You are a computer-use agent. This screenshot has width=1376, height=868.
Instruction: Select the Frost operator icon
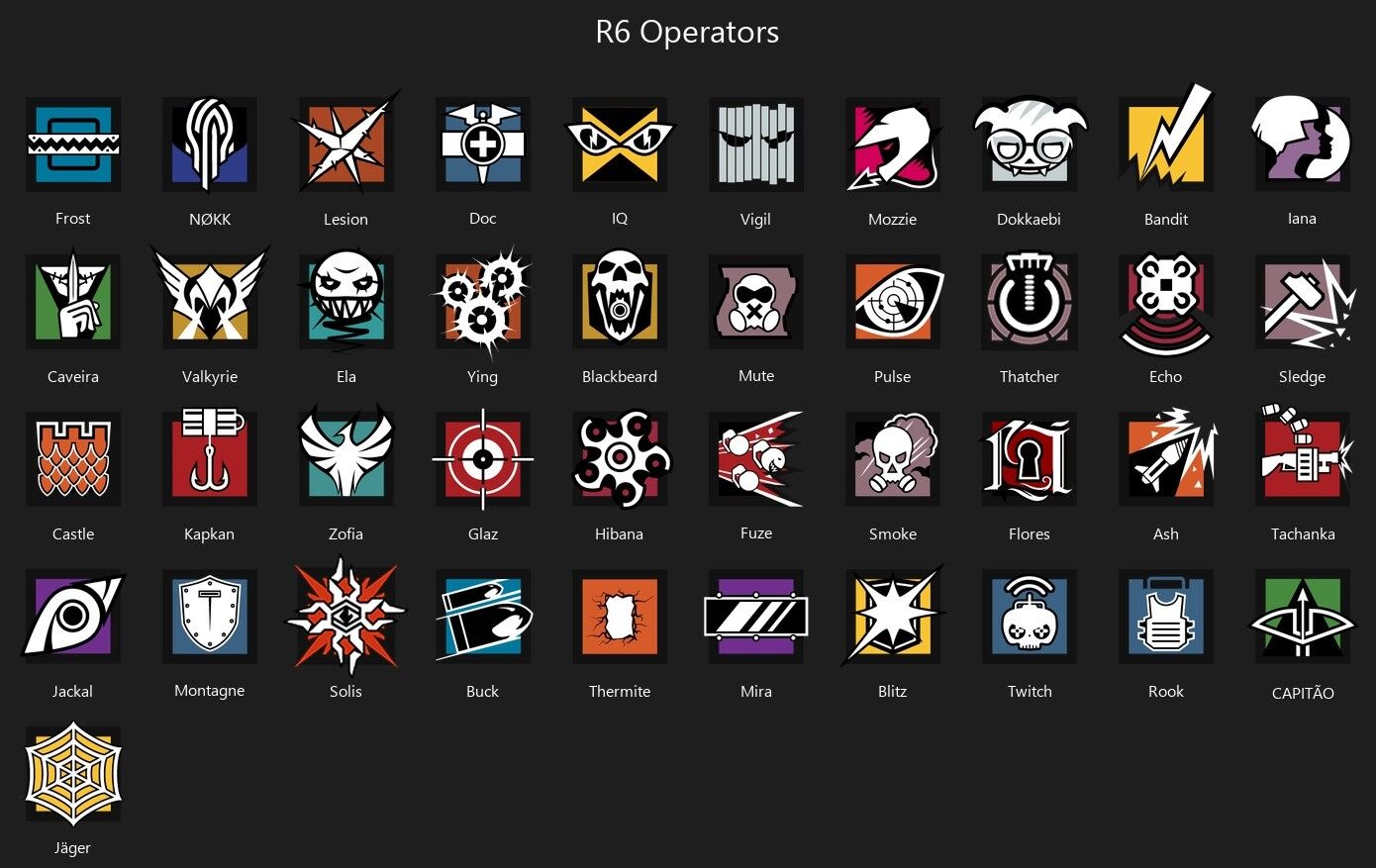pos(73,145)
